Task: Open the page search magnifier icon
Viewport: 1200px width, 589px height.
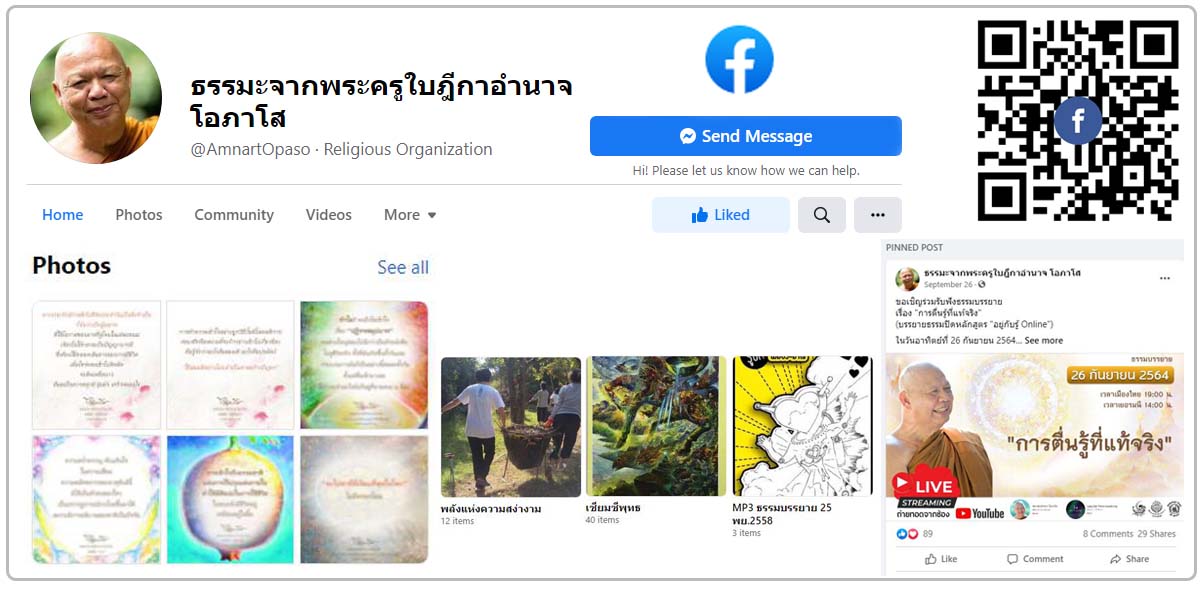Action: [822, 215]
